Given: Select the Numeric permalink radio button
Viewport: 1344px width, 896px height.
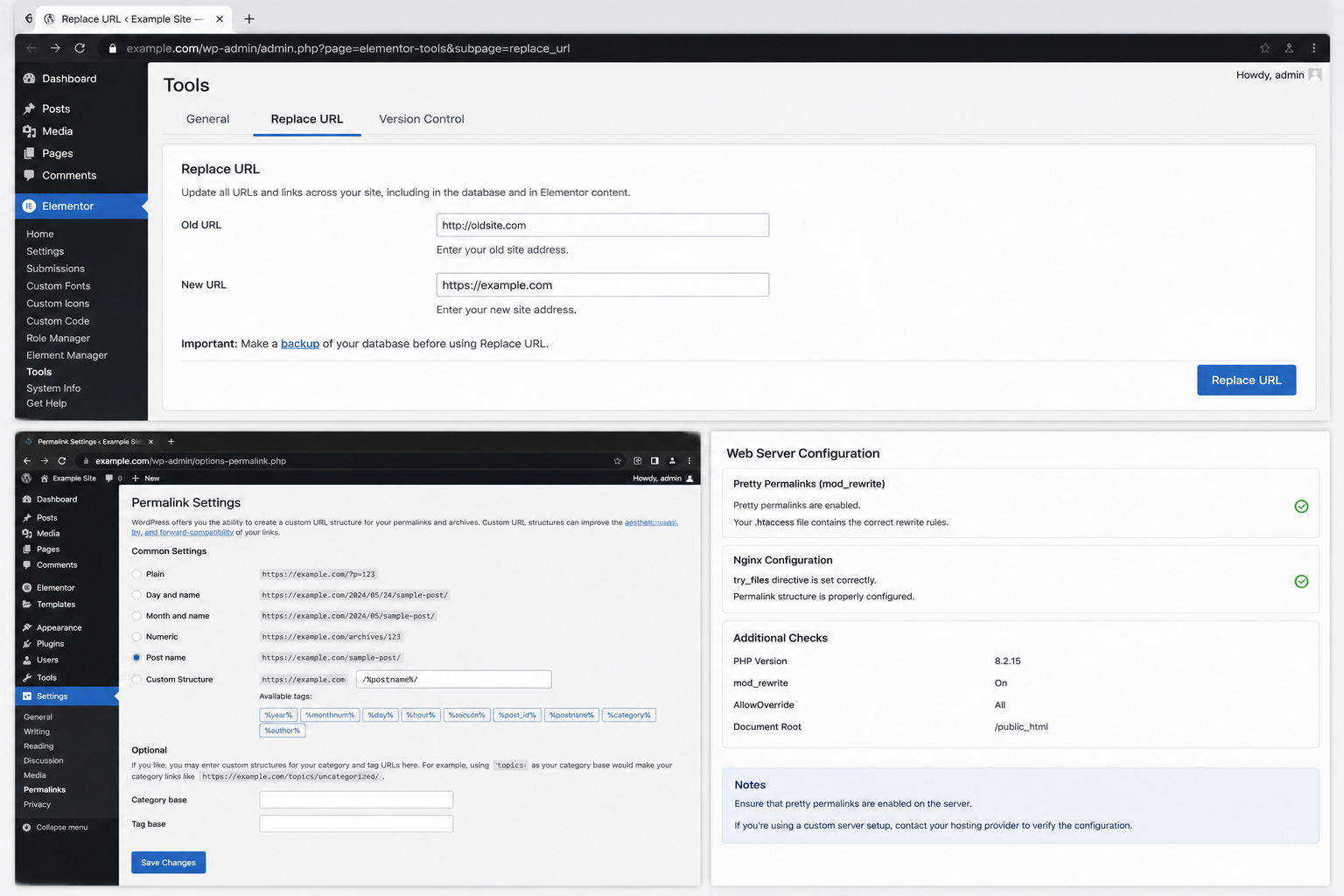Looking at the screenshot, I should coord(136,637).
